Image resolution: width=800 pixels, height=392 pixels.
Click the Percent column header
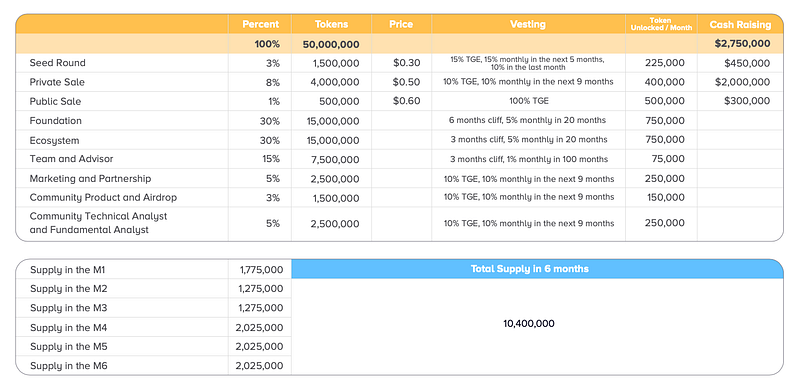(260, 24)
